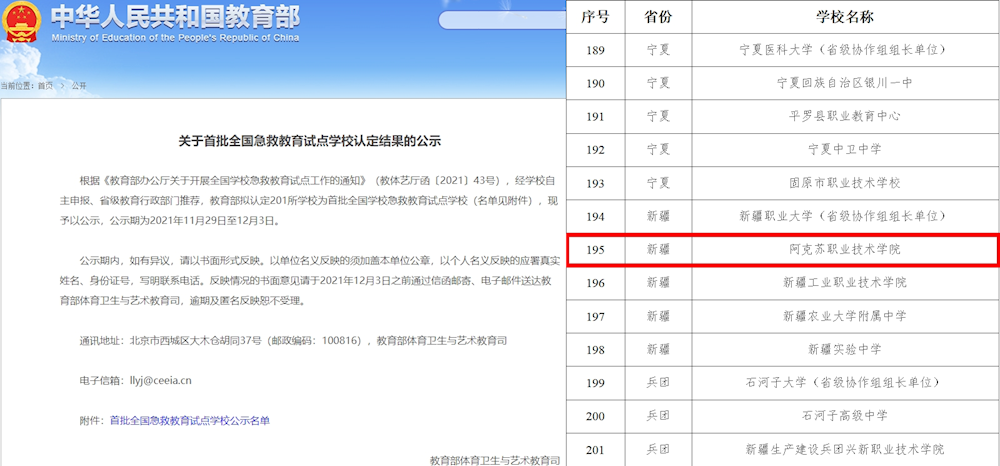Click the 学校名称 column header
Screen dimensions: 1000x466
[x=844, y=17]
